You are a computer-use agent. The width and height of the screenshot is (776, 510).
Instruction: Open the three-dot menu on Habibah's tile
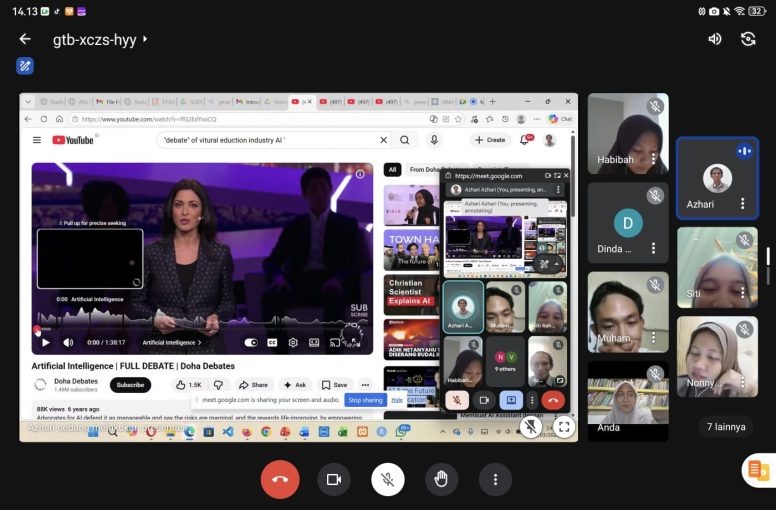[x=654, y=159]
